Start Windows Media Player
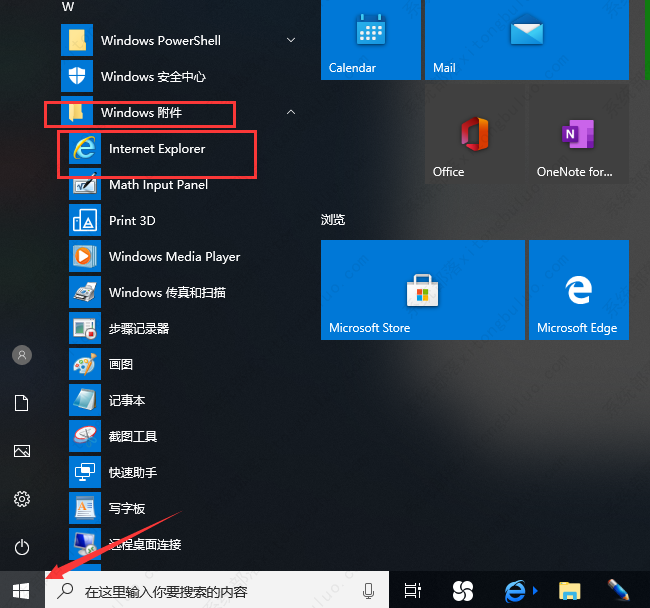Image resolution: width=650 pixels, height=608 pixels. [174, 257]
